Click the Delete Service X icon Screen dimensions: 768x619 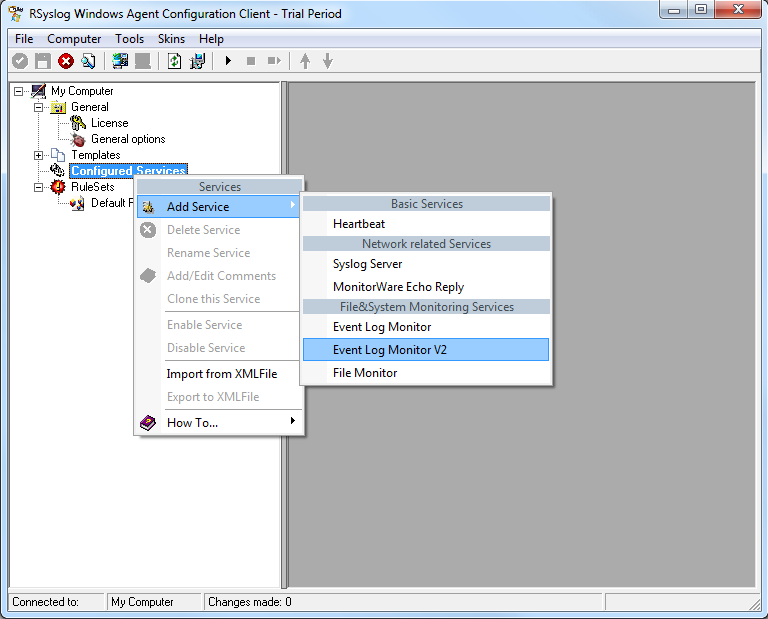coord(148,230)
